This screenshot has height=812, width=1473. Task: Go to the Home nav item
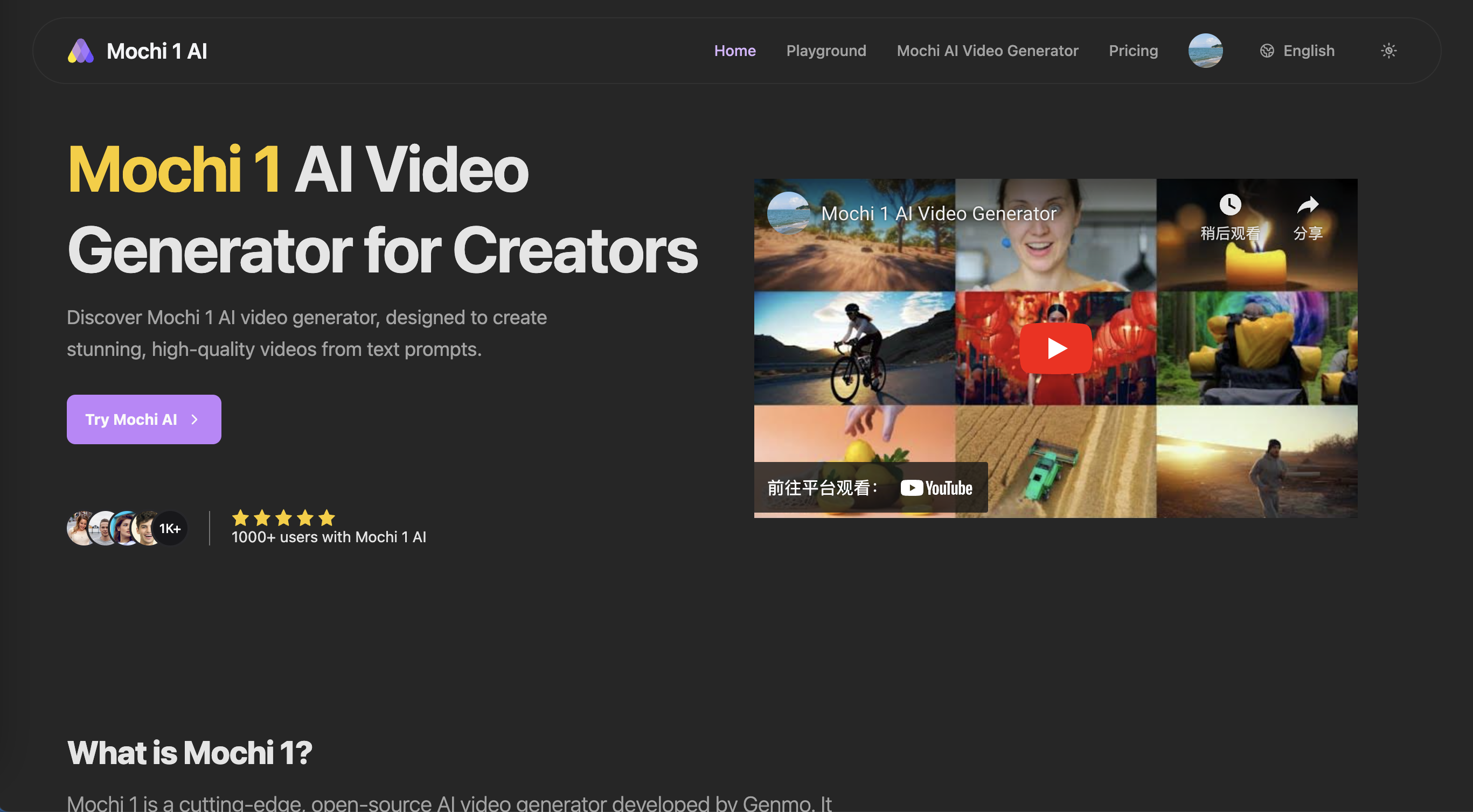(x=734, y=51)
